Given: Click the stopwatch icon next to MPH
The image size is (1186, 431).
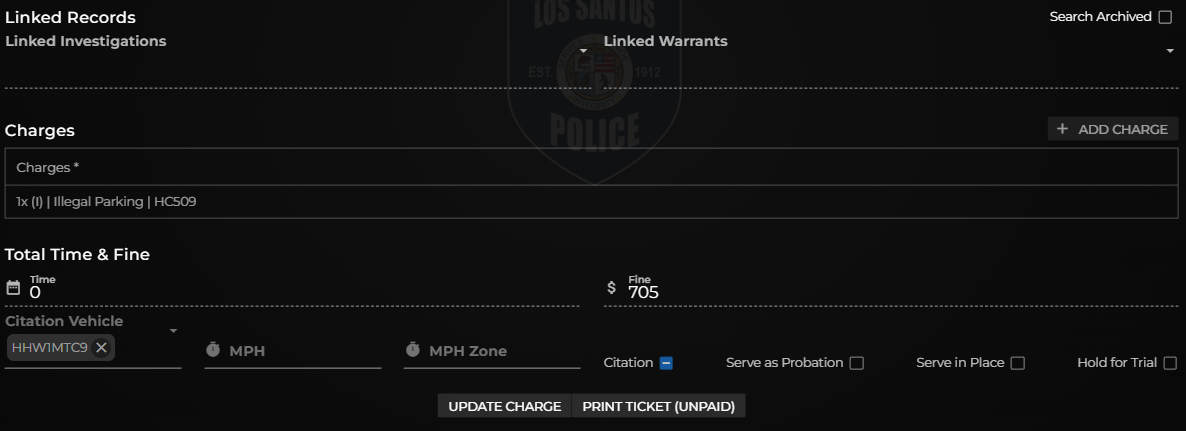Looking at the screenshot, I should click(213, 350).
